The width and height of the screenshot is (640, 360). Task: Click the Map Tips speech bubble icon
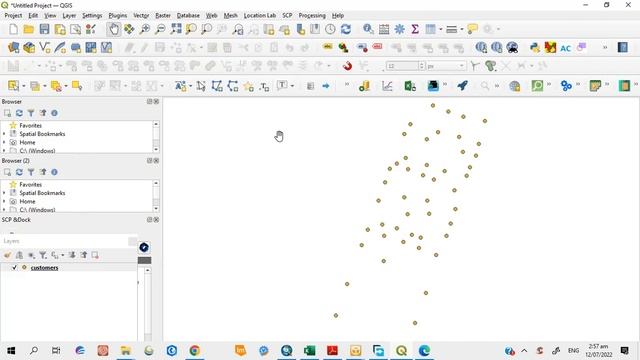(472, 29)
